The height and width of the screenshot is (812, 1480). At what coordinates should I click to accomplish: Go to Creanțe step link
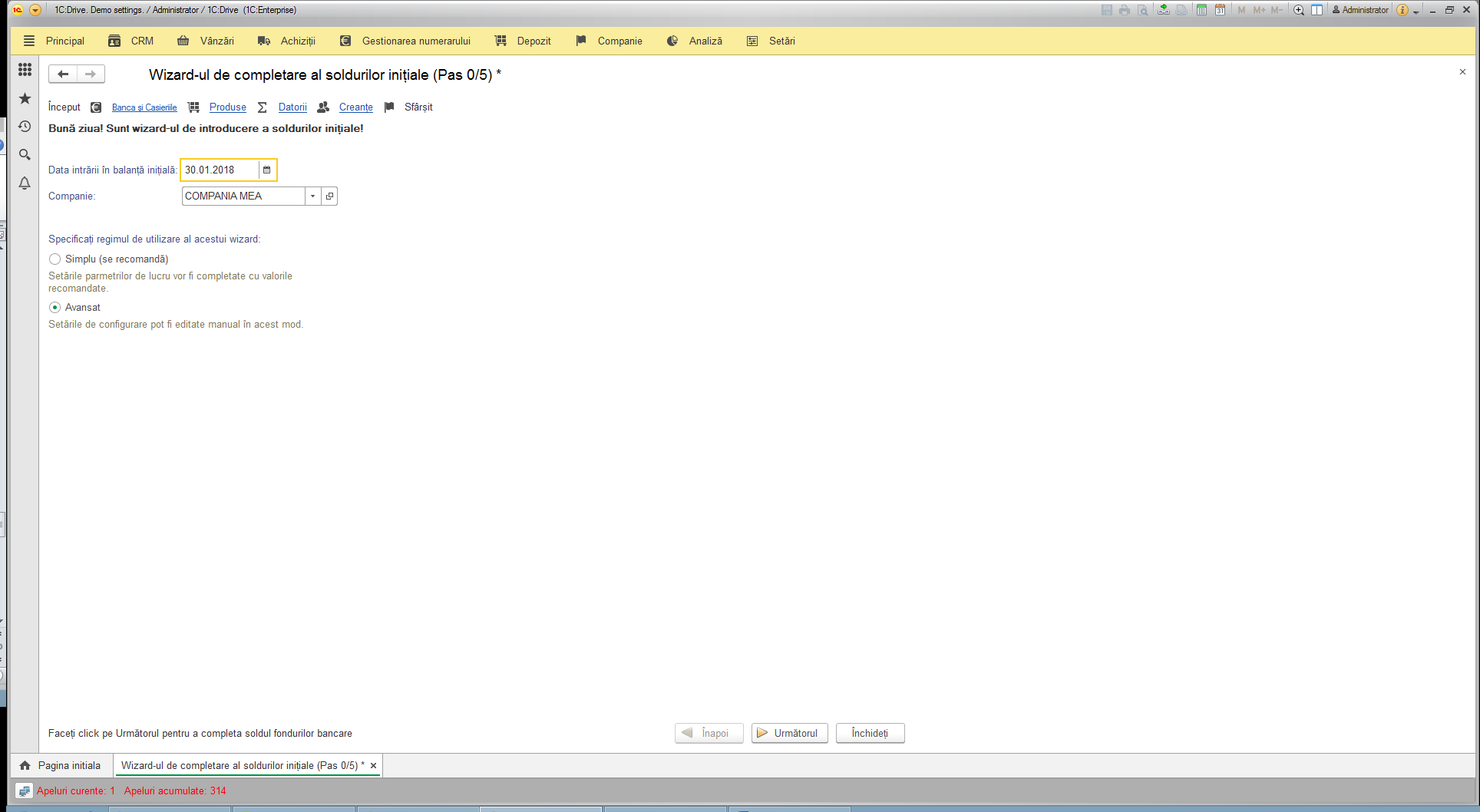click(x=356, y=107)
